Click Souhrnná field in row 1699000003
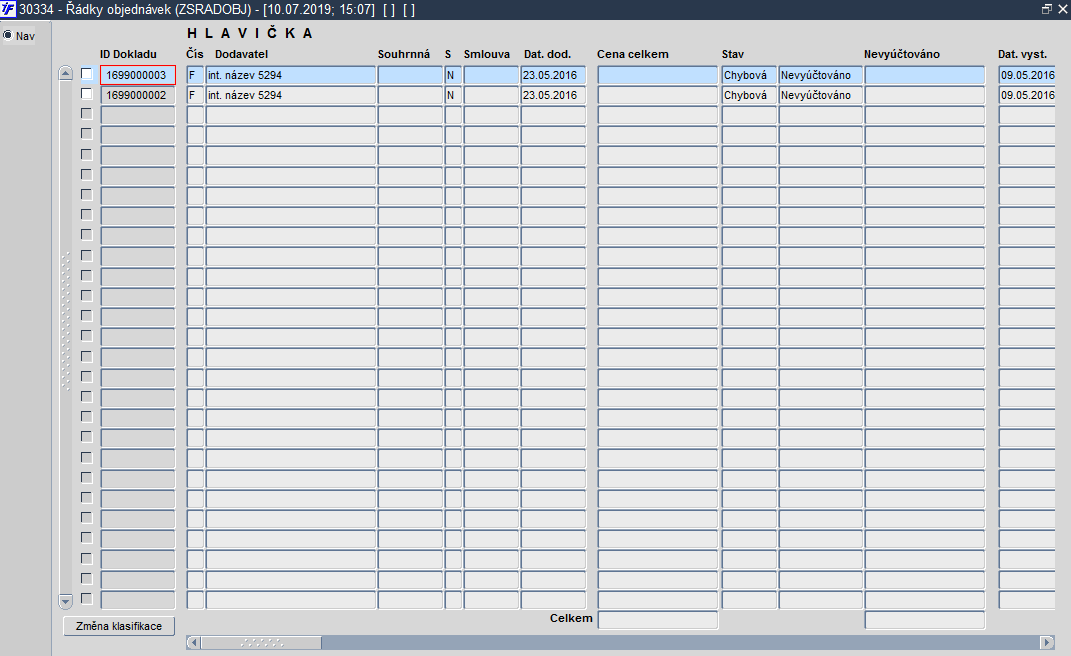The height and width of the screenshot is (656, 1071). click(411, 75)
